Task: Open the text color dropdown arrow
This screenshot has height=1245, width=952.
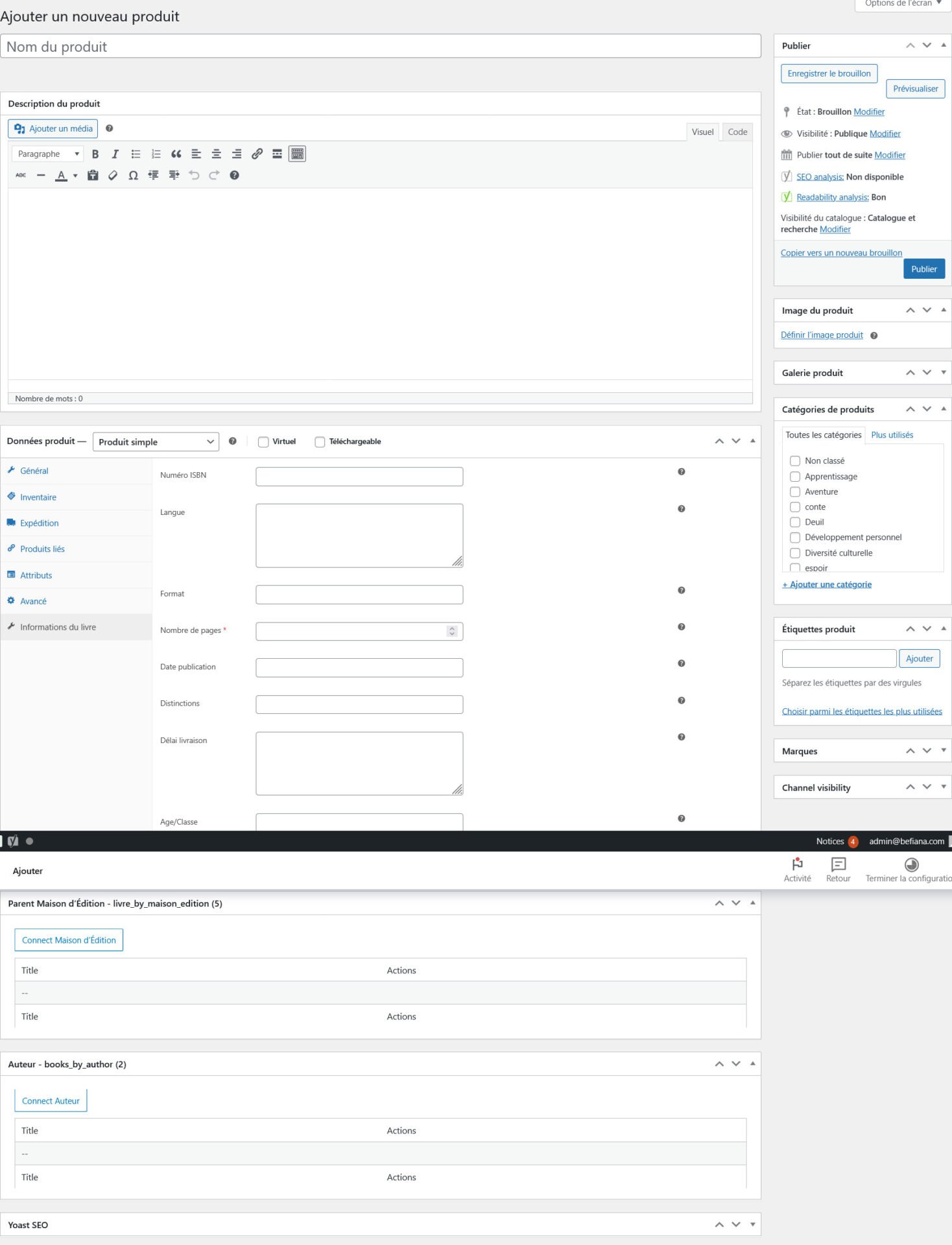Action: pyautogui.click(x=75, y=175)
